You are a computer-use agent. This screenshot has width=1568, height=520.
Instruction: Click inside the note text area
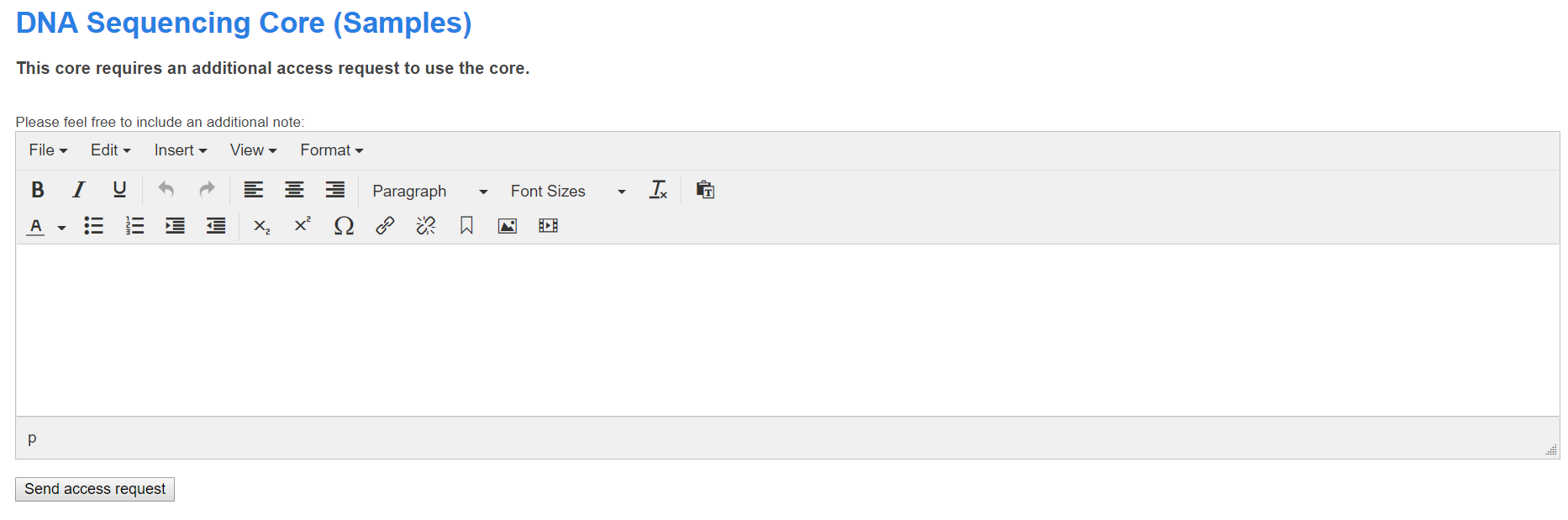787,329
